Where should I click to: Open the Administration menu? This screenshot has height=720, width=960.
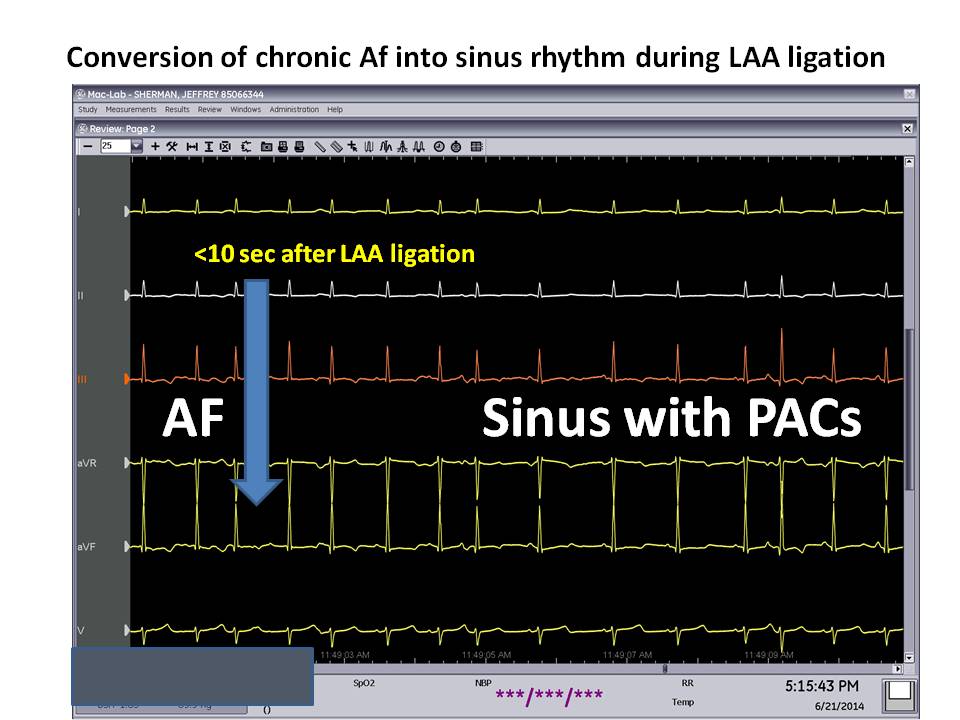(294, 109)
